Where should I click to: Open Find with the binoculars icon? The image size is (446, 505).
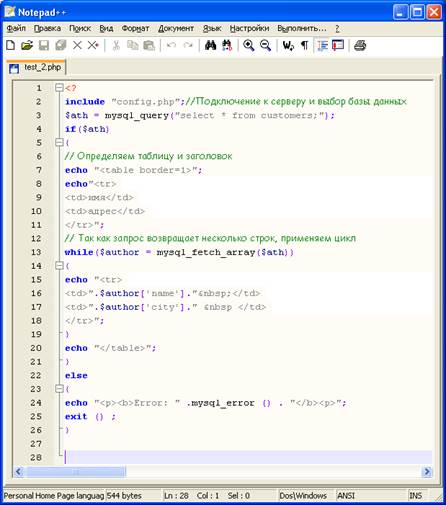click(x=210, y=45)
